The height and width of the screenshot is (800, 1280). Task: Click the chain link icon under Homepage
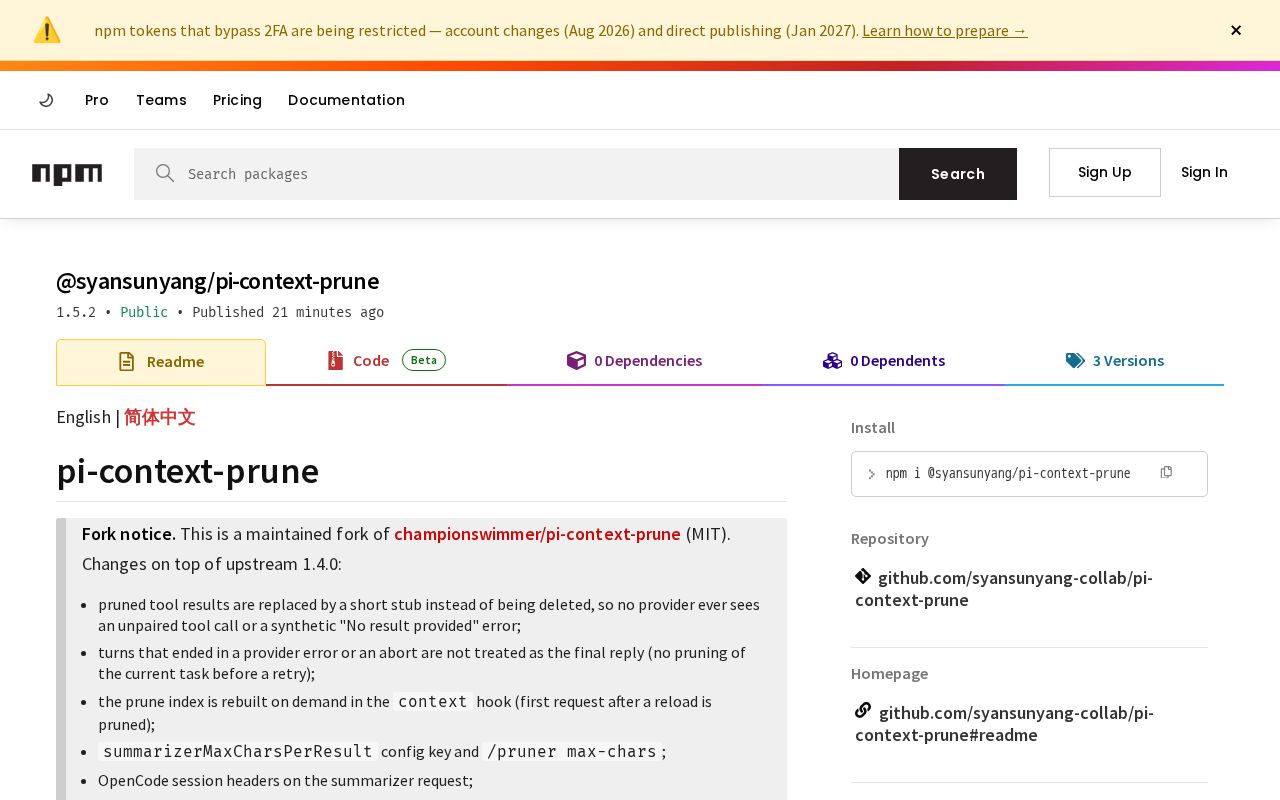point(863,710)
